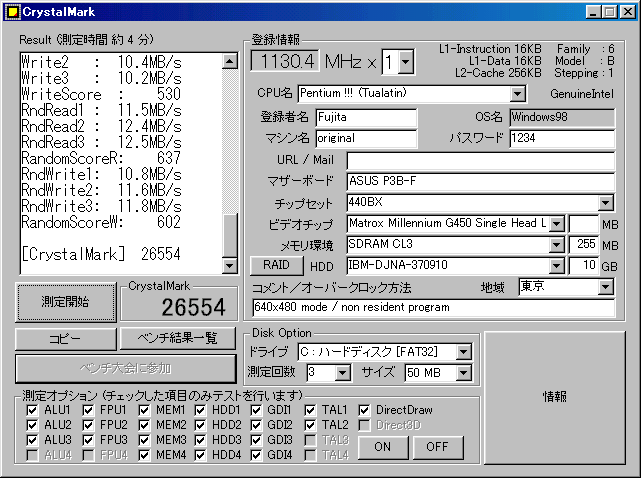Image resolution: width=641 pixels, height=478 pixels.
Task: Click the RAID button
Action: click(x=277, y=265)
